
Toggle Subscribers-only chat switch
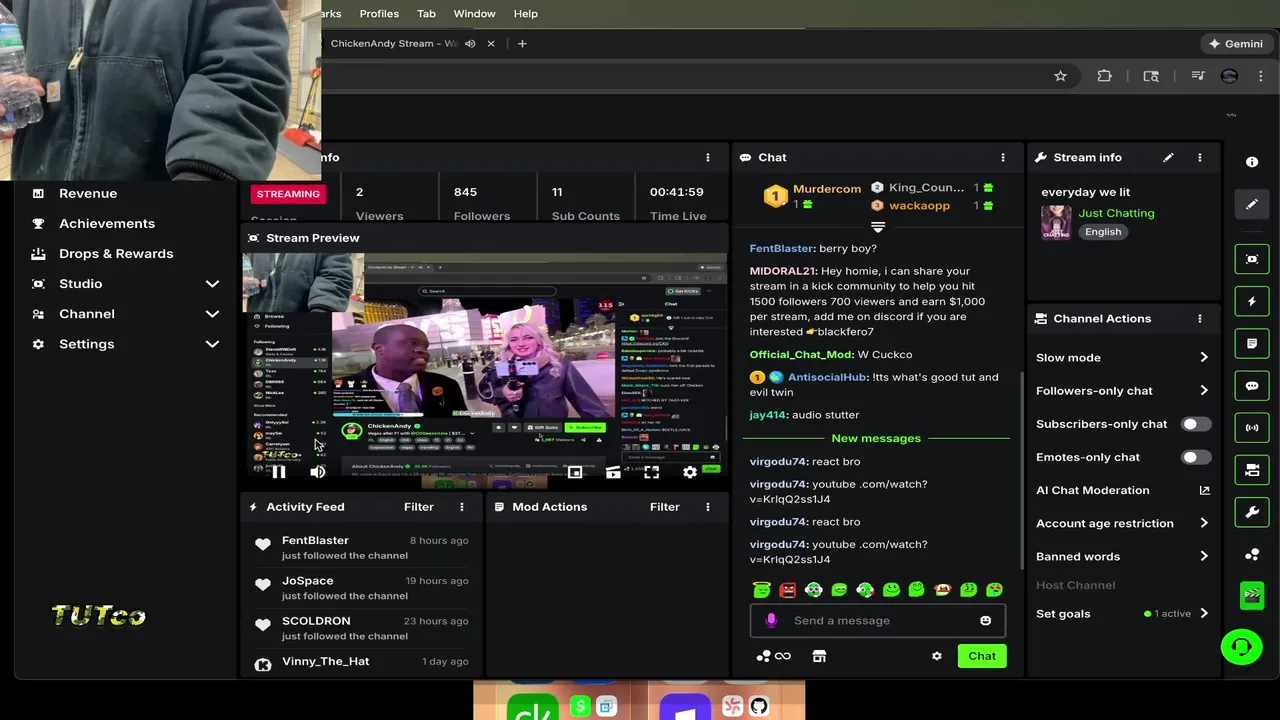1195,424
